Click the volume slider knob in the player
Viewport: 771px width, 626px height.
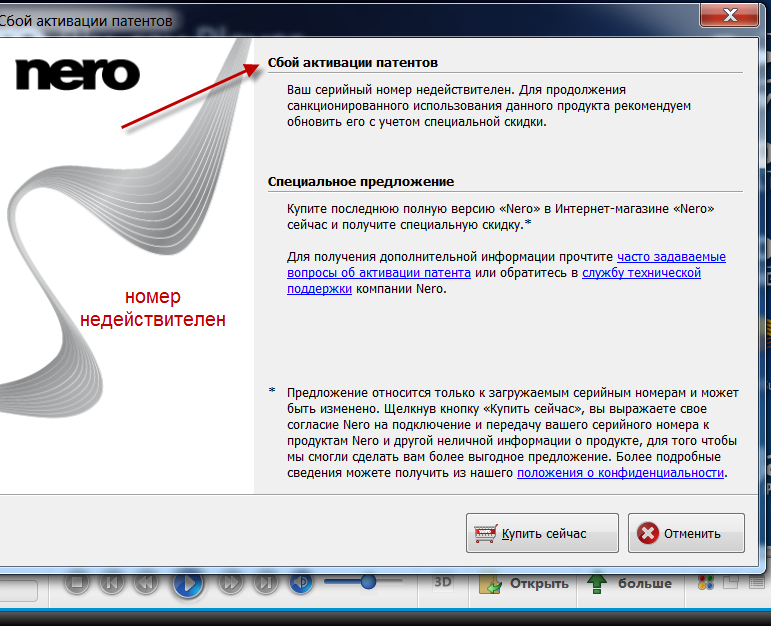[368, 582]
